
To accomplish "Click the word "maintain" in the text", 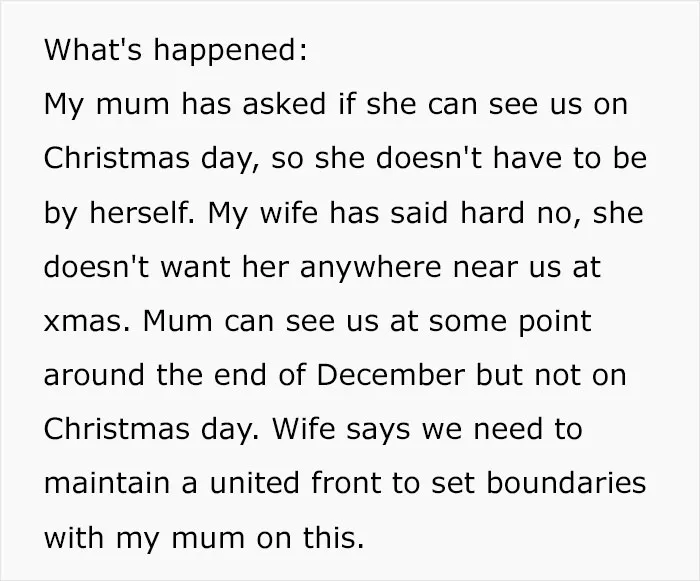I will pos(107,483).
